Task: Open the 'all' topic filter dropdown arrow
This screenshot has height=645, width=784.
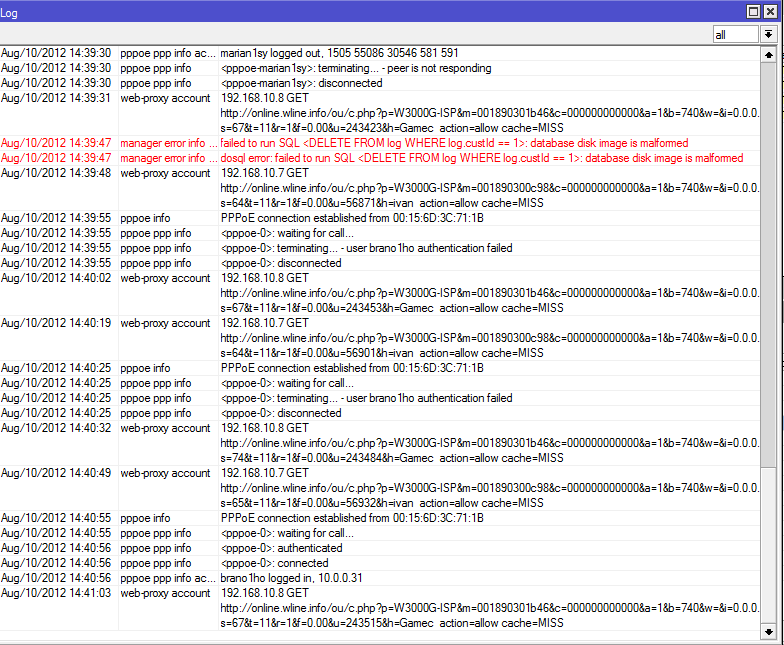Action: tap(768, 34)
